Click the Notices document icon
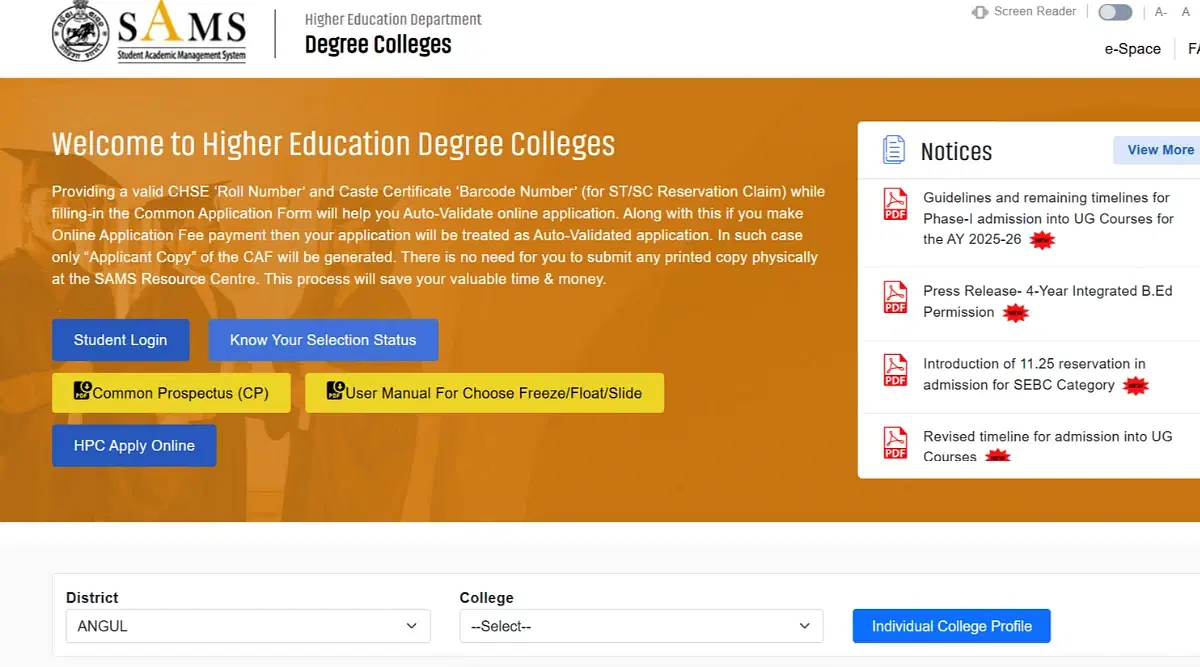 [893, 150]
